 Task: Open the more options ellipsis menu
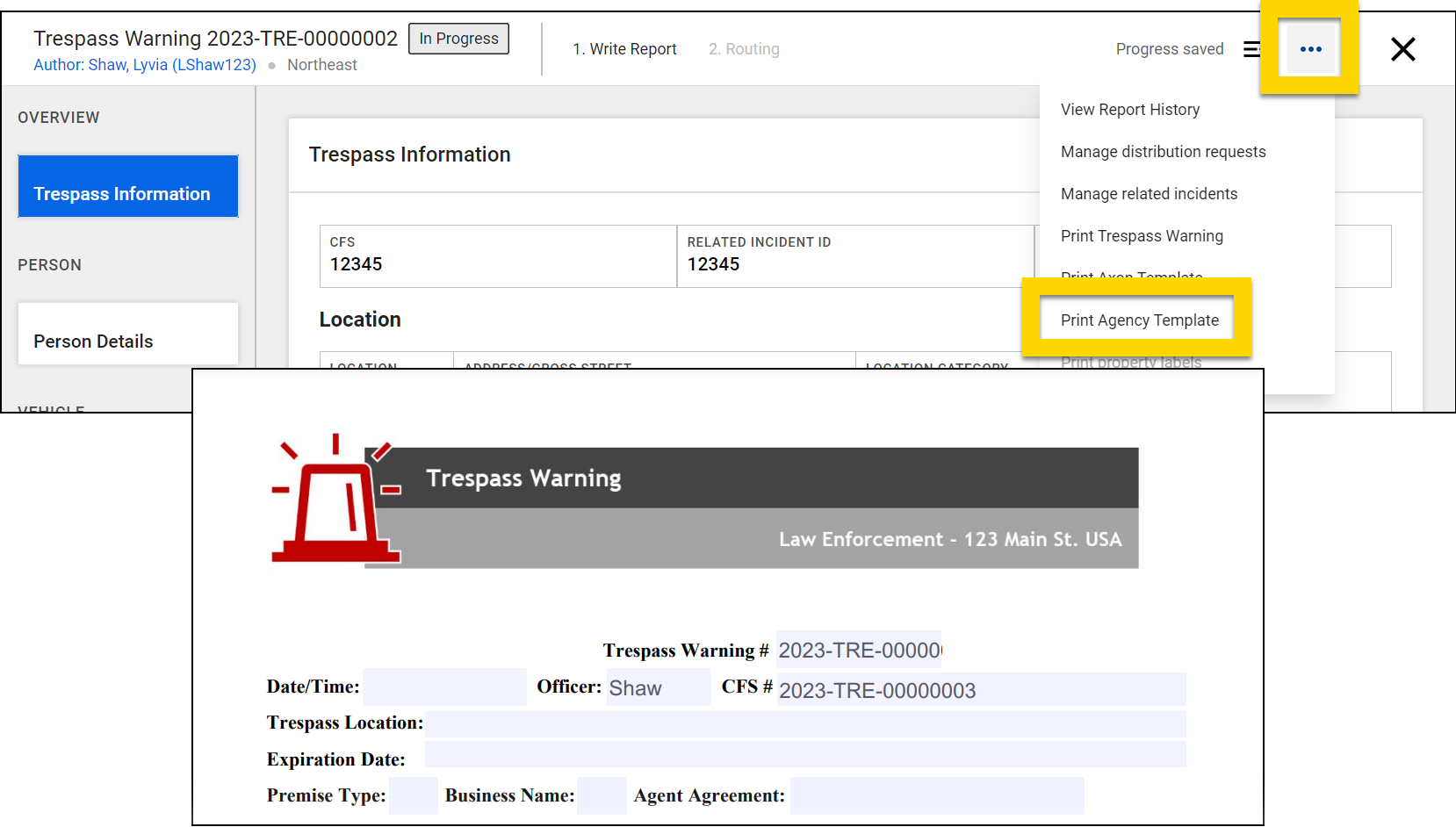(x=1309, y=50)
